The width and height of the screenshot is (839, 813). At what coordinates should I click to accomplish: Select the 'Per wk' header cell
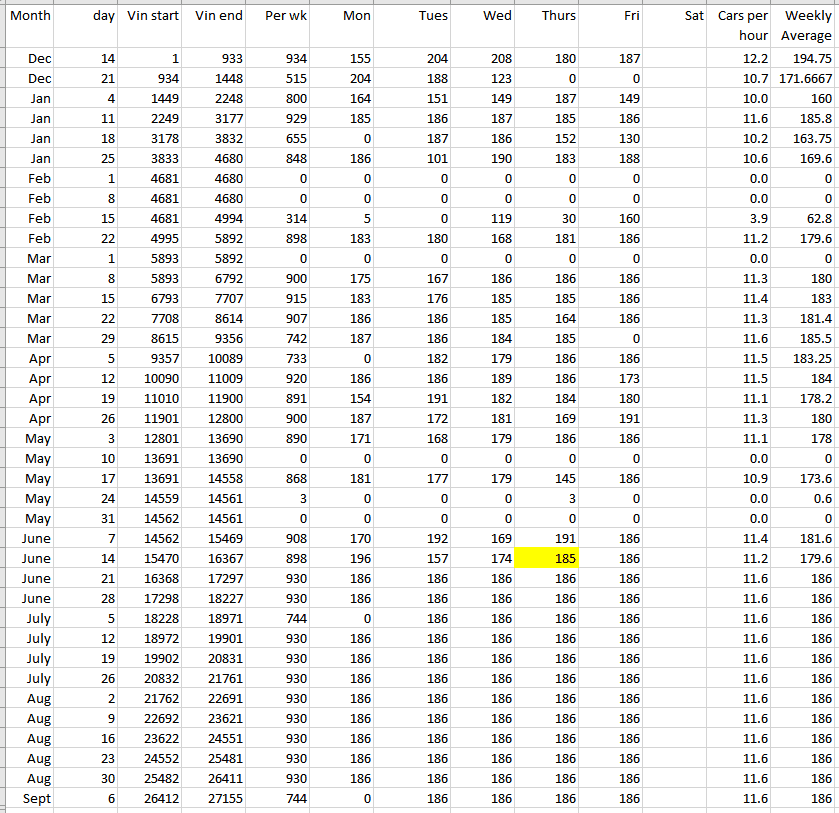click(x=280, y=26)
